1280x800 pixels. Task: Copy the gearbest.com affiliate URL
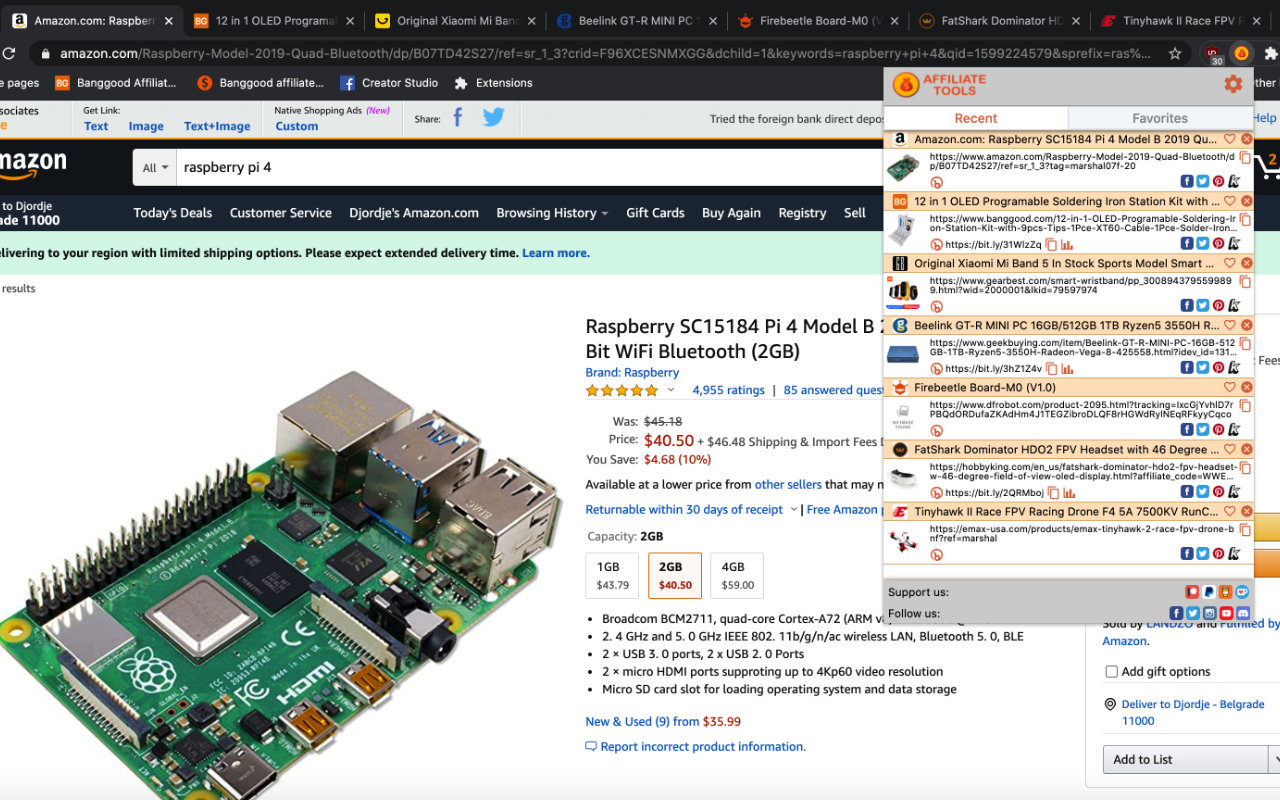(1245, 282)
